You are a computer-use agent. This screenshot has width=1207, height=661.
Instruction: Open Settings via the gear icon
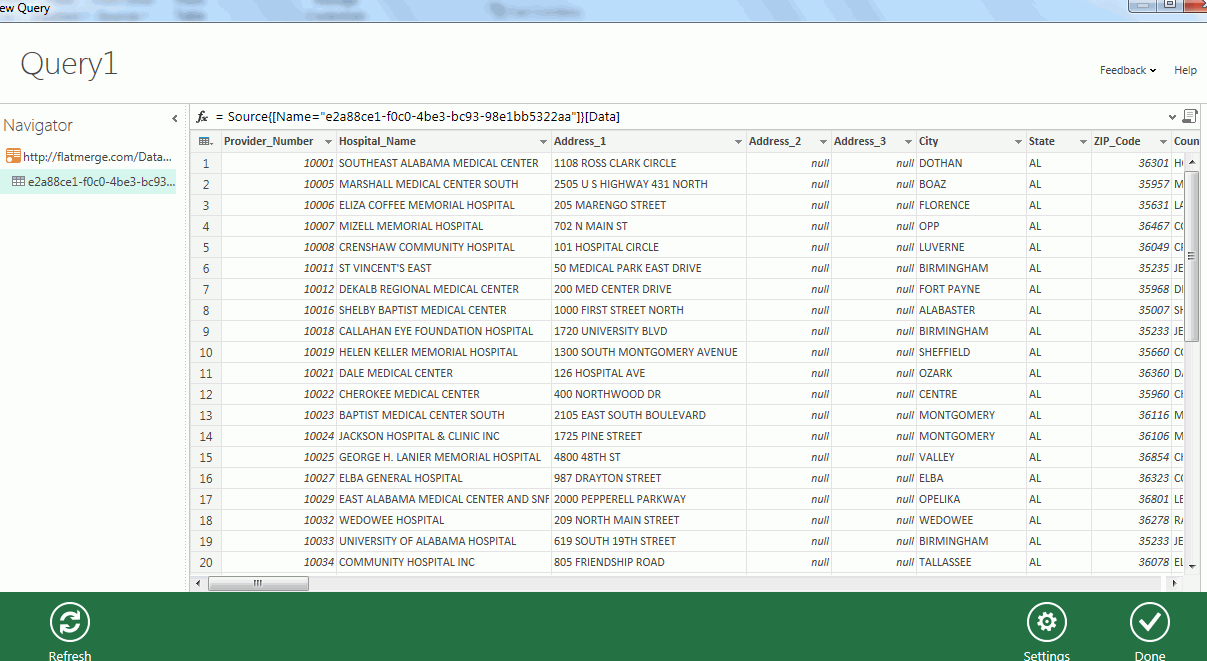coord(1046,622)
